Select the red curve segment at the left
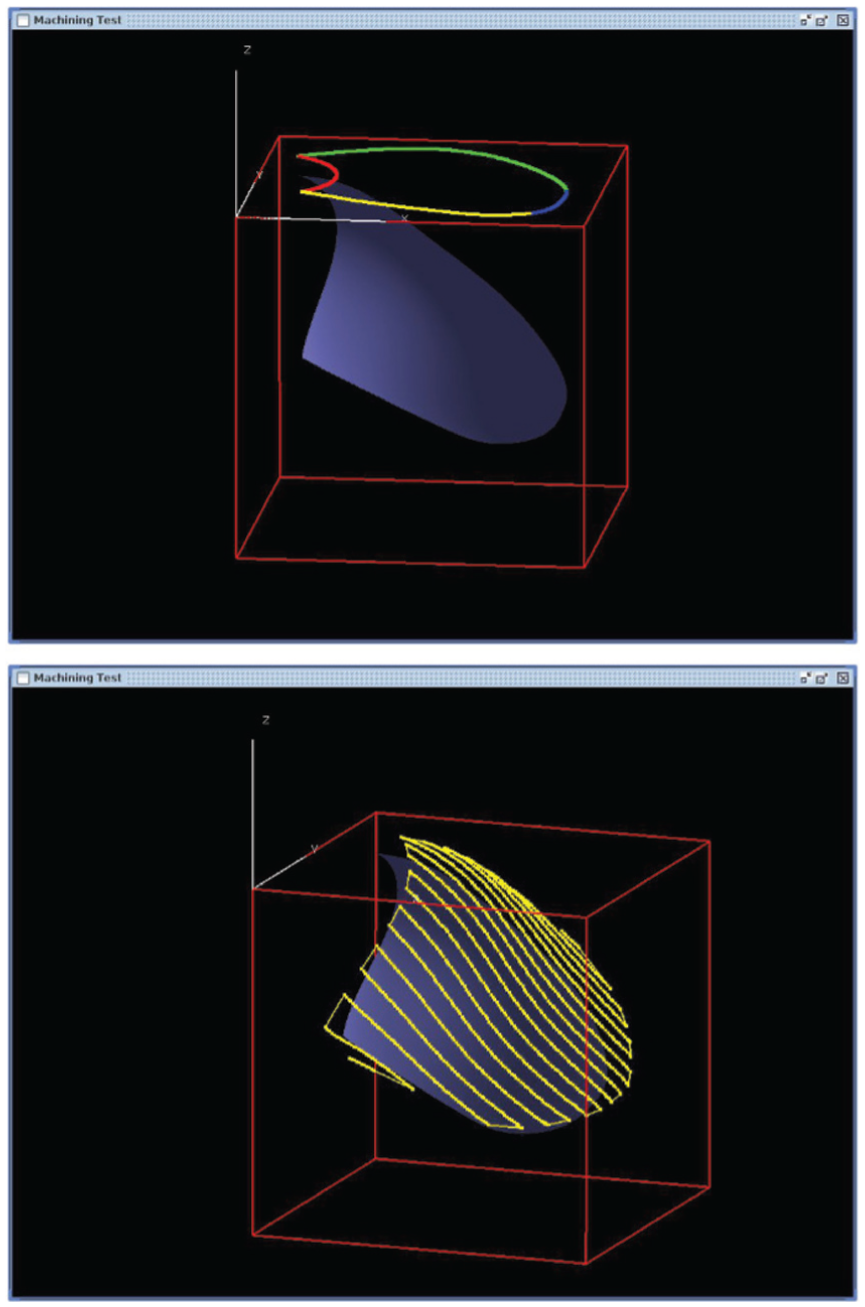Image resolution: width=865 pixels, height=1307 pixels. point(327,174)
